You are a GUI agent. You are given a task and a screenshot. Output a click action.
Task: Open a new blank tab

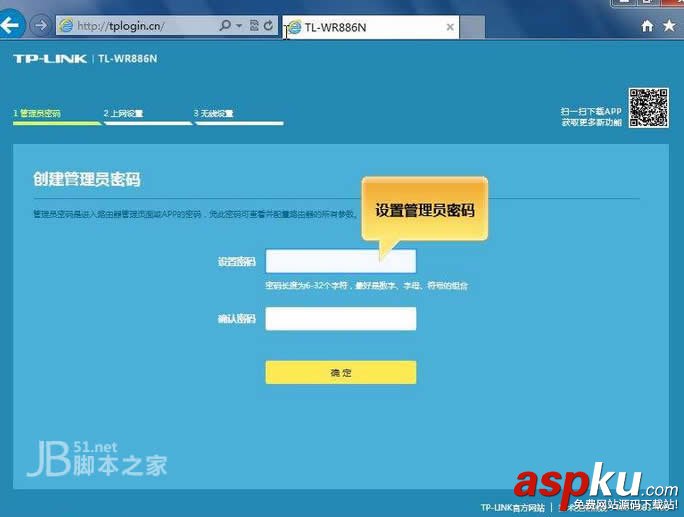tap(472, 27)
